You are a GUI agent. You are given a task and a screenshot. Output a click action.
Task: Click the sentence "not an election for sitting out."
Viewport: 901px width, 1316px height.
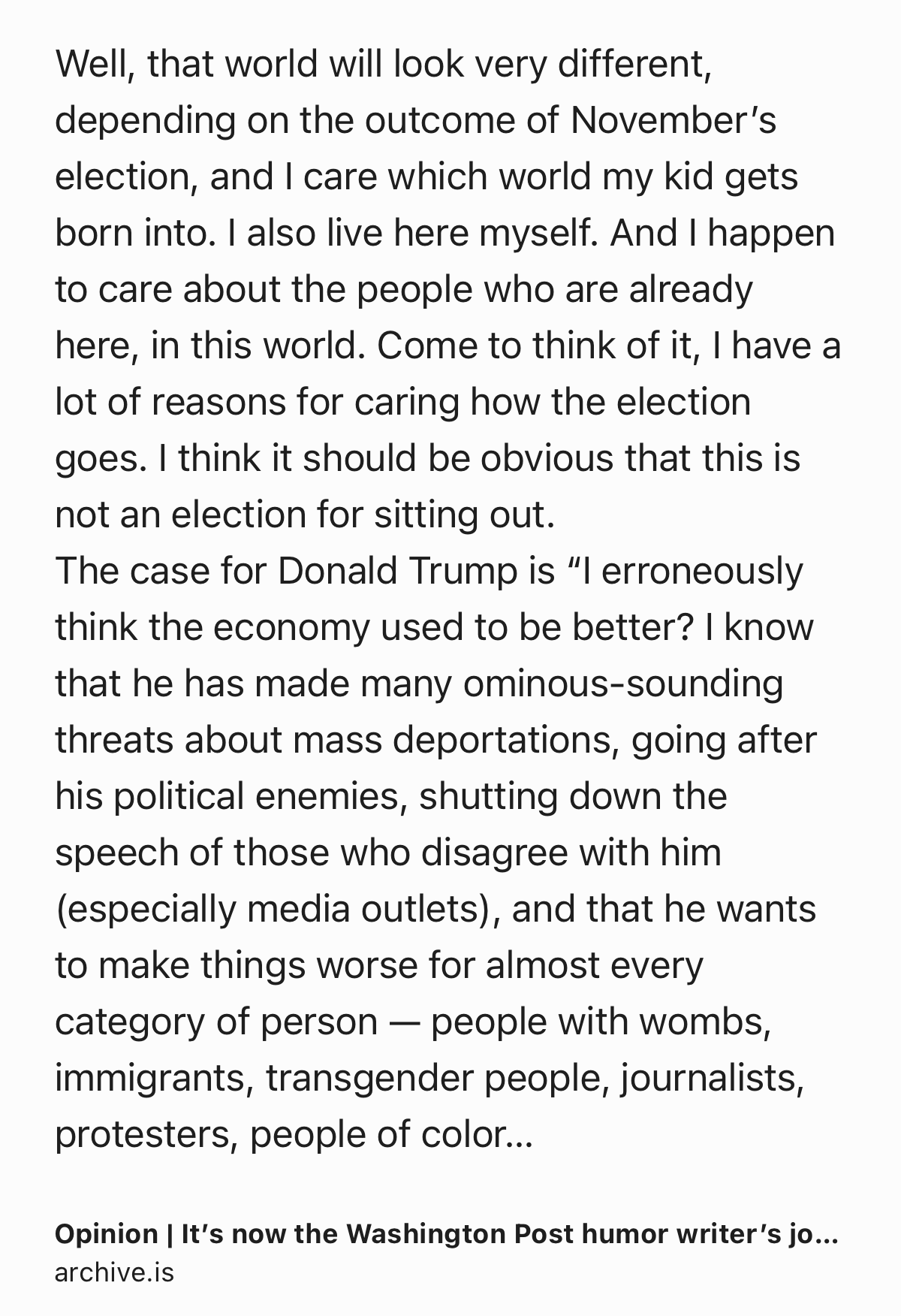[305, 515]
